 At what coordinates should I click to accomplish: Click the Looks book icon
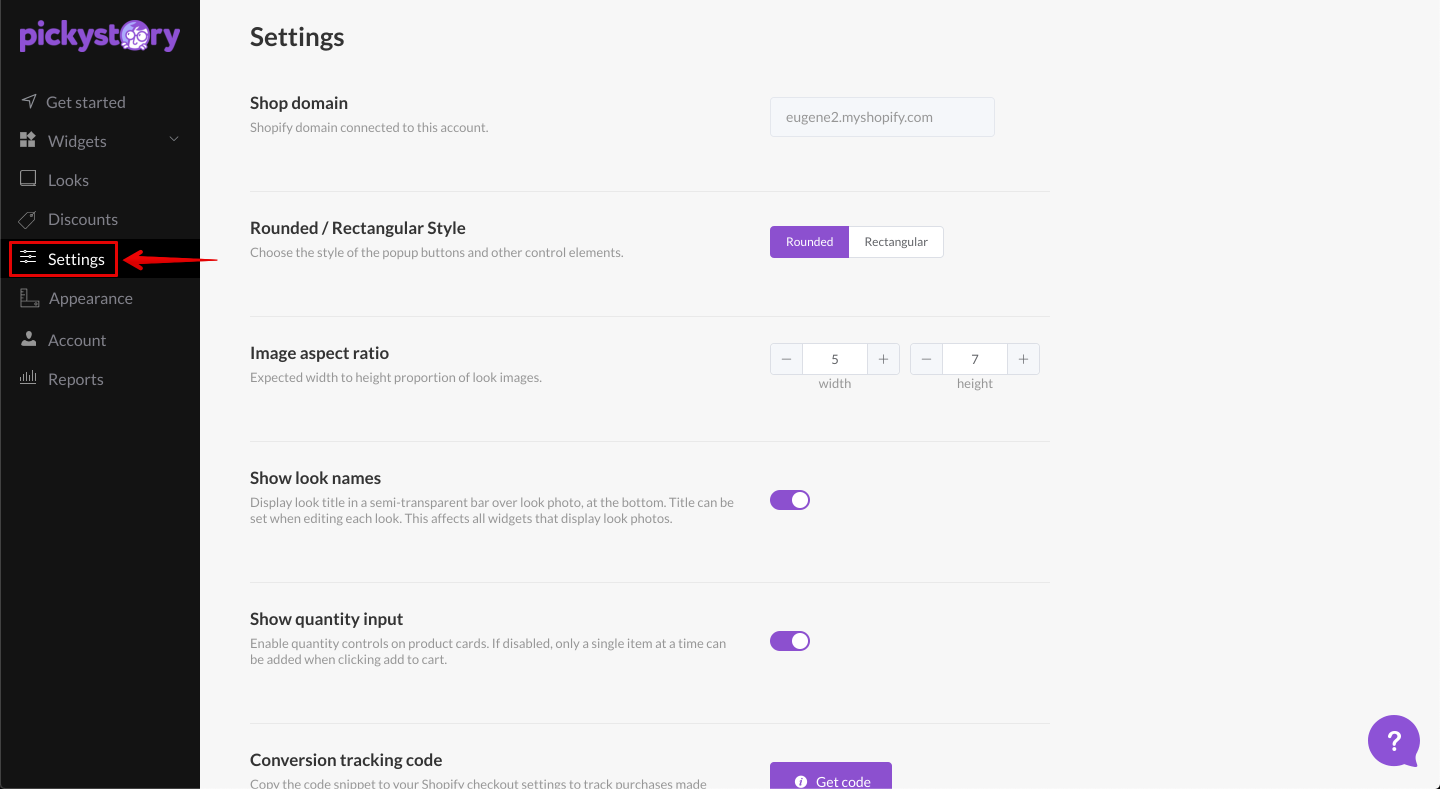[x=28, y=180]
